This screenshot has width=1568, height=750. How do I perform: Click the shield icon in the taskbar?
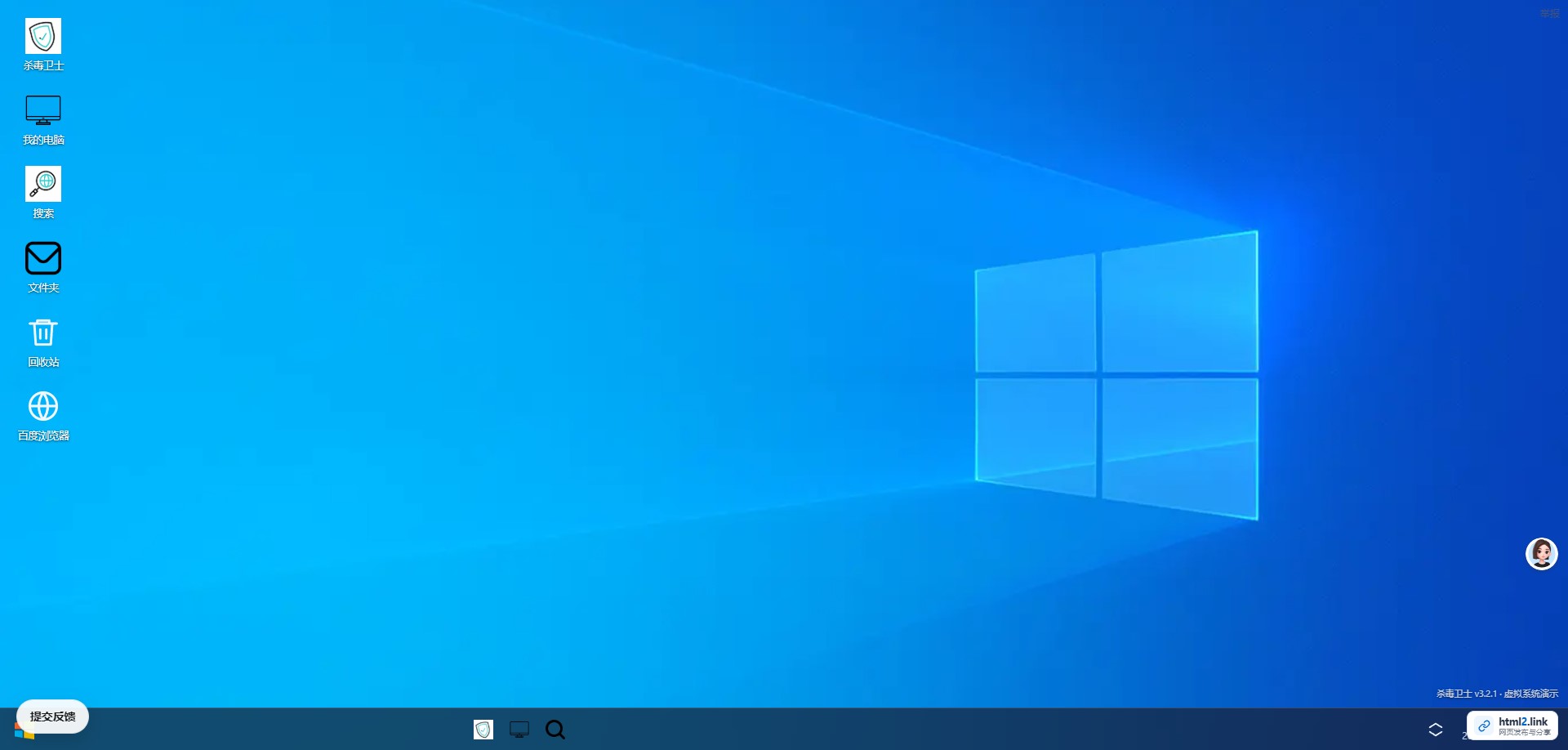click(483, 730)
